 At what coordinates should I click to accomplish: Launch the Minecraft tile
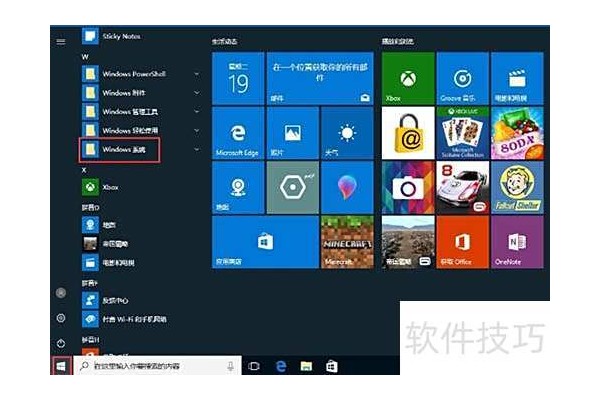[347, 242]
